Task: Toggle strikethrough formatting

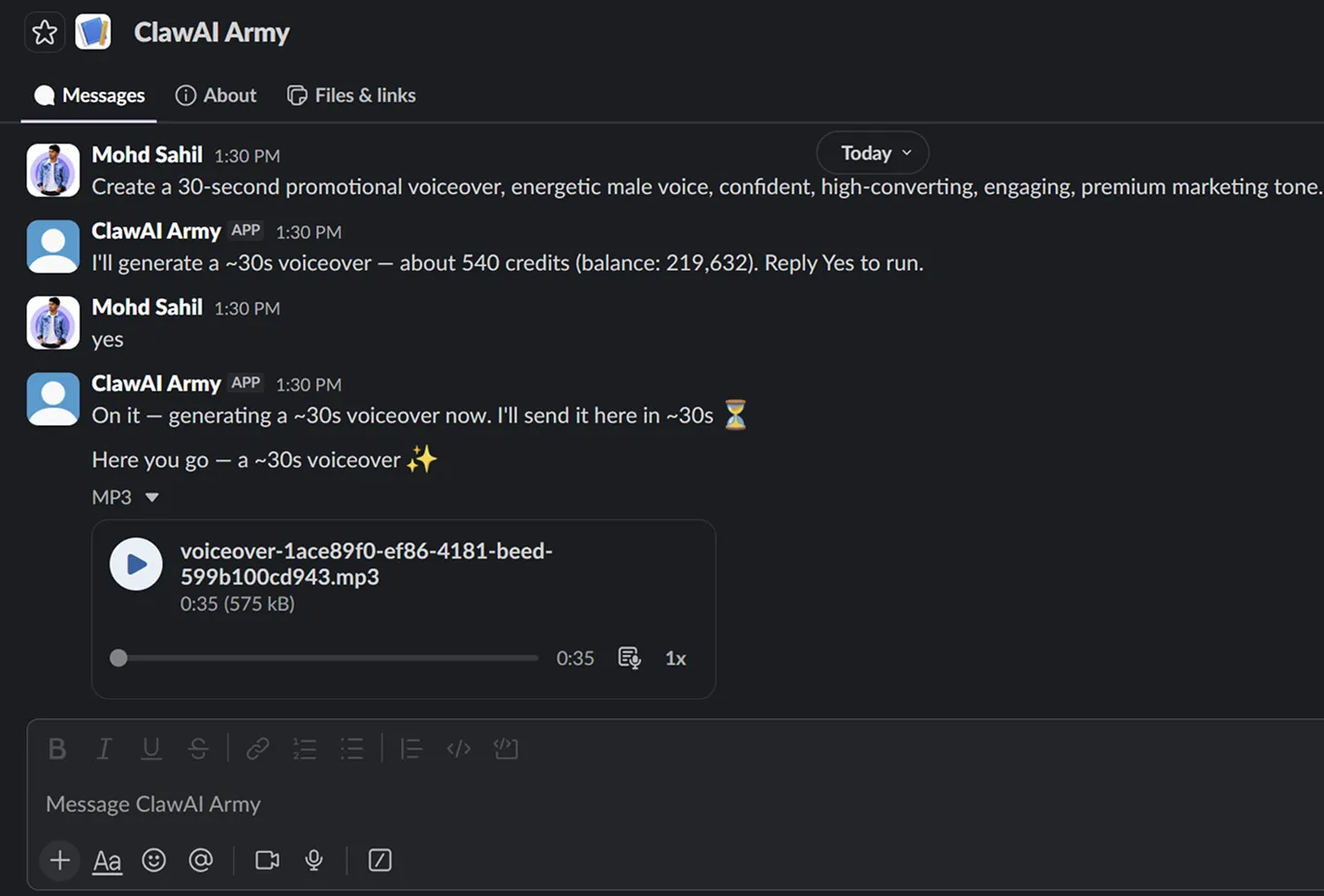Action: click(x=198, y=748)
